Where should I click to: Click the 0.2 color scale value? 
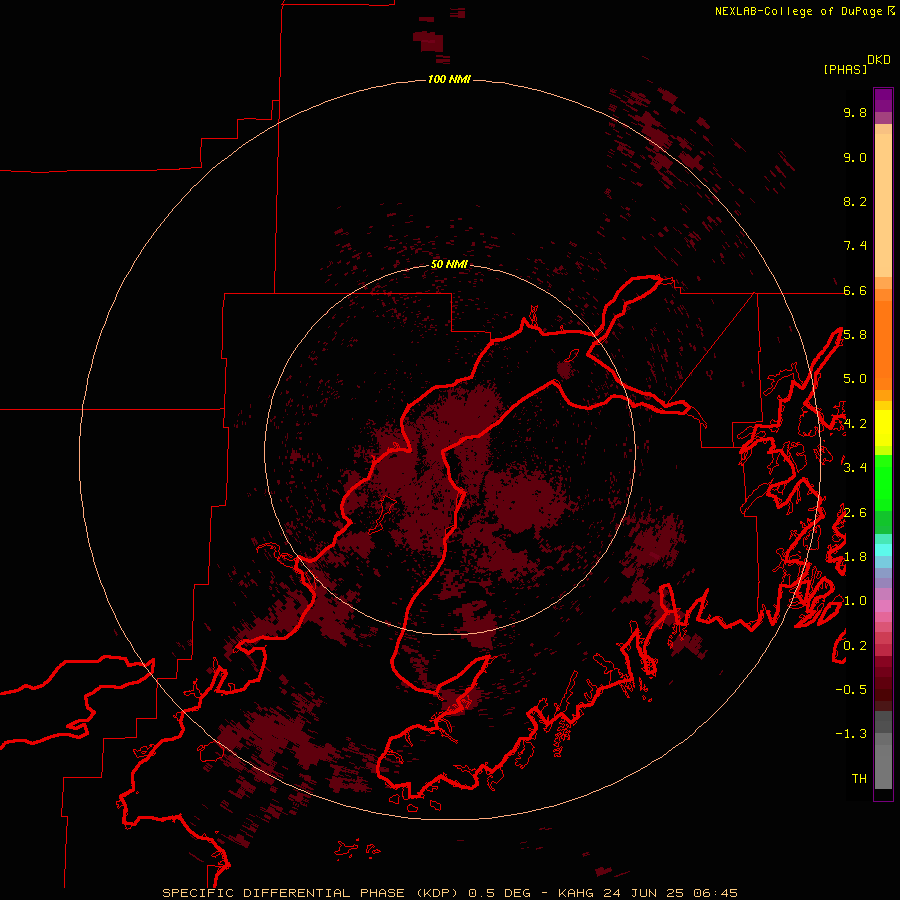(x=855, y=646)
